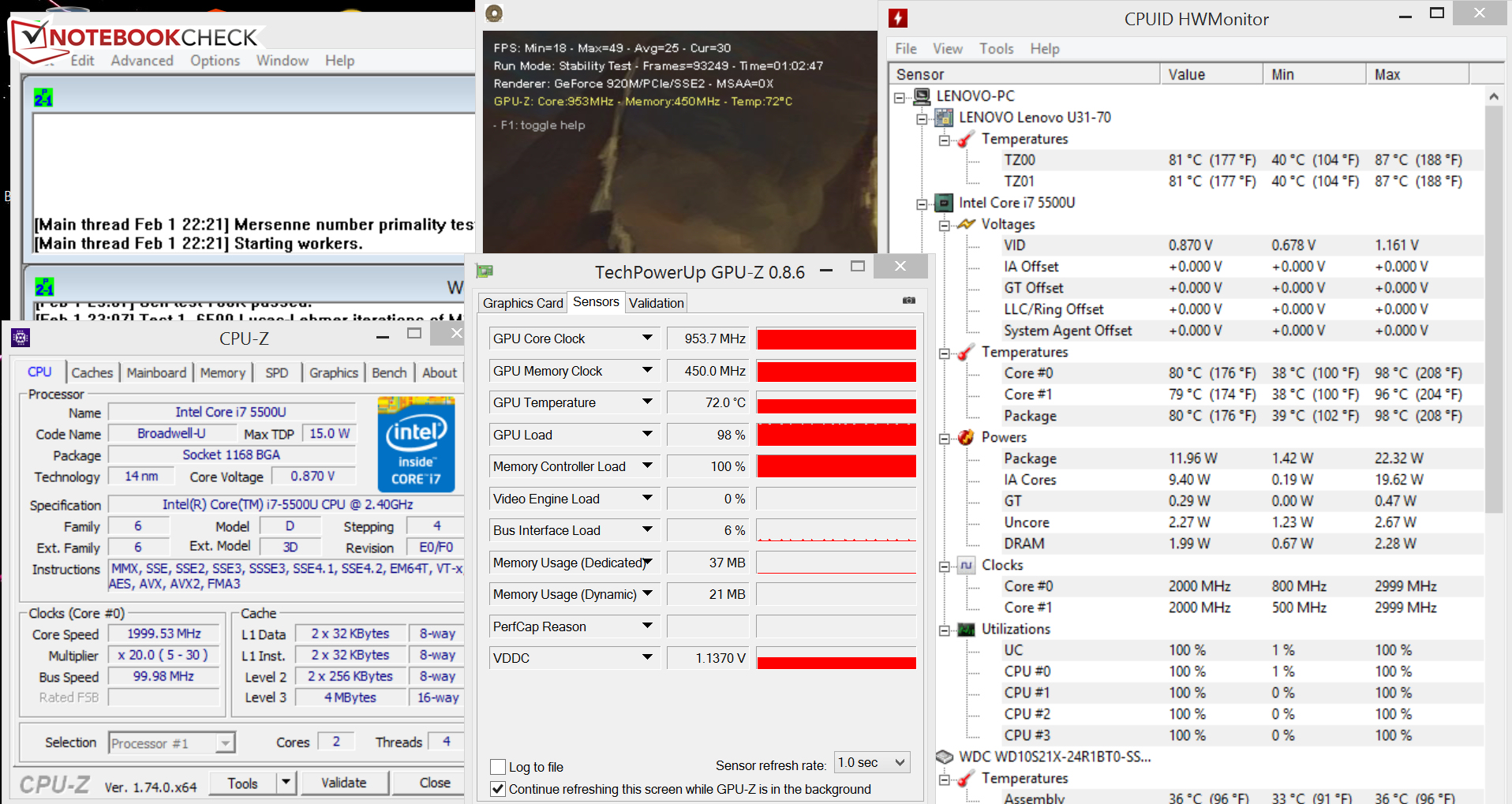
Task: Click the GPU-Z screenshot camera icon
Action: pos(909,301)
